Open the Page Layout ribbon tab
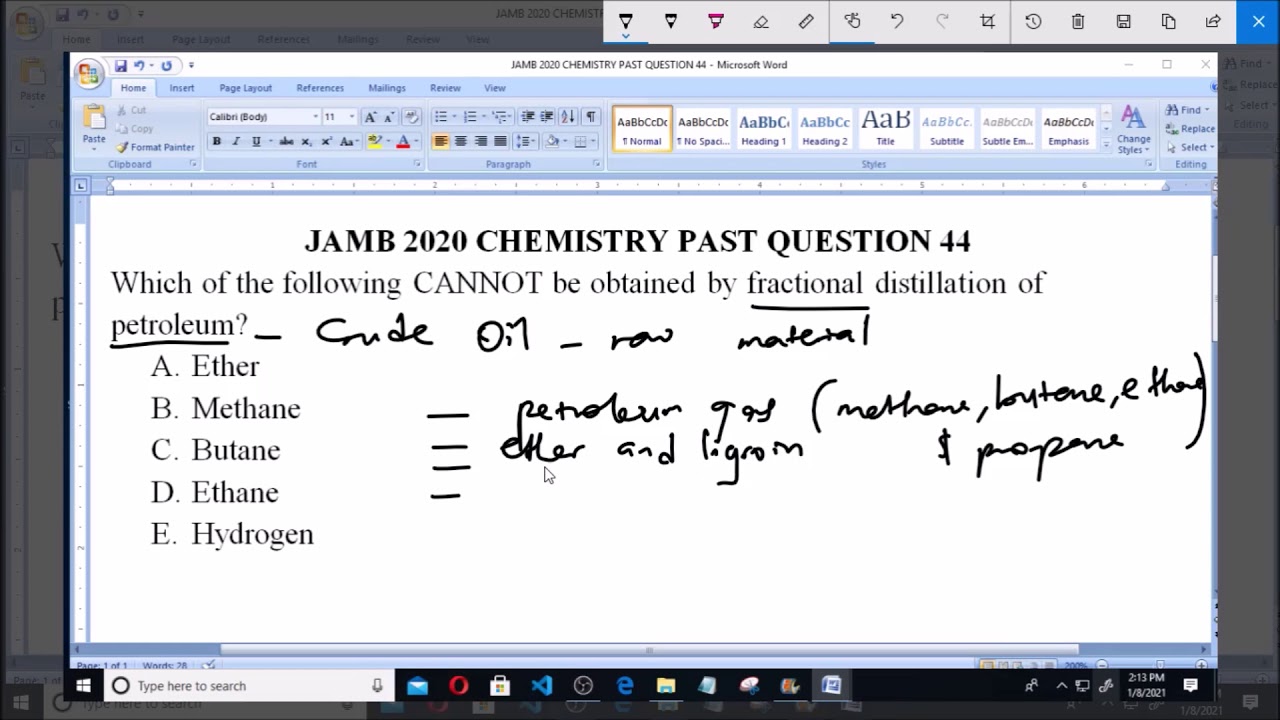This screenshot has height=720, width=1280. 245,88
